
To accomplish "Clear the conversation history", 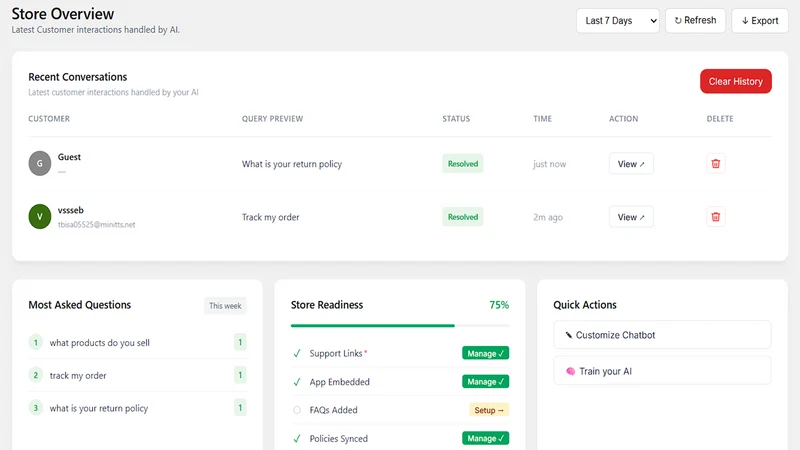I will coord(735,81).
